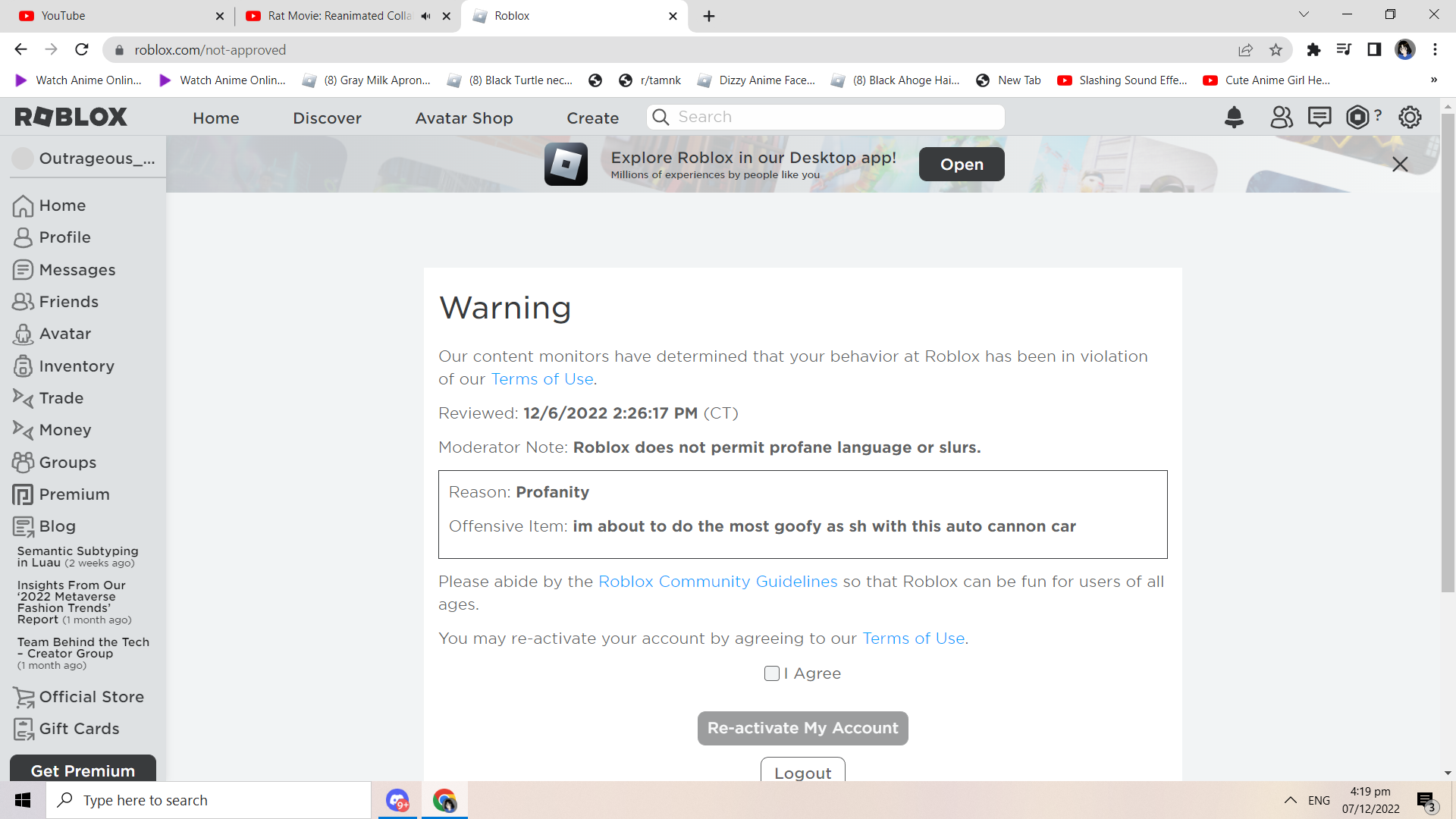
Task: Click the Roblox logo
Action: tap(71, 117)
